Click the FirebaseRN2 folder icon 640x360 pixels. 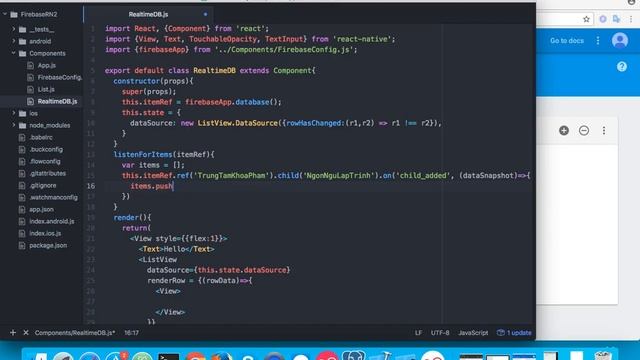(14, 14)
